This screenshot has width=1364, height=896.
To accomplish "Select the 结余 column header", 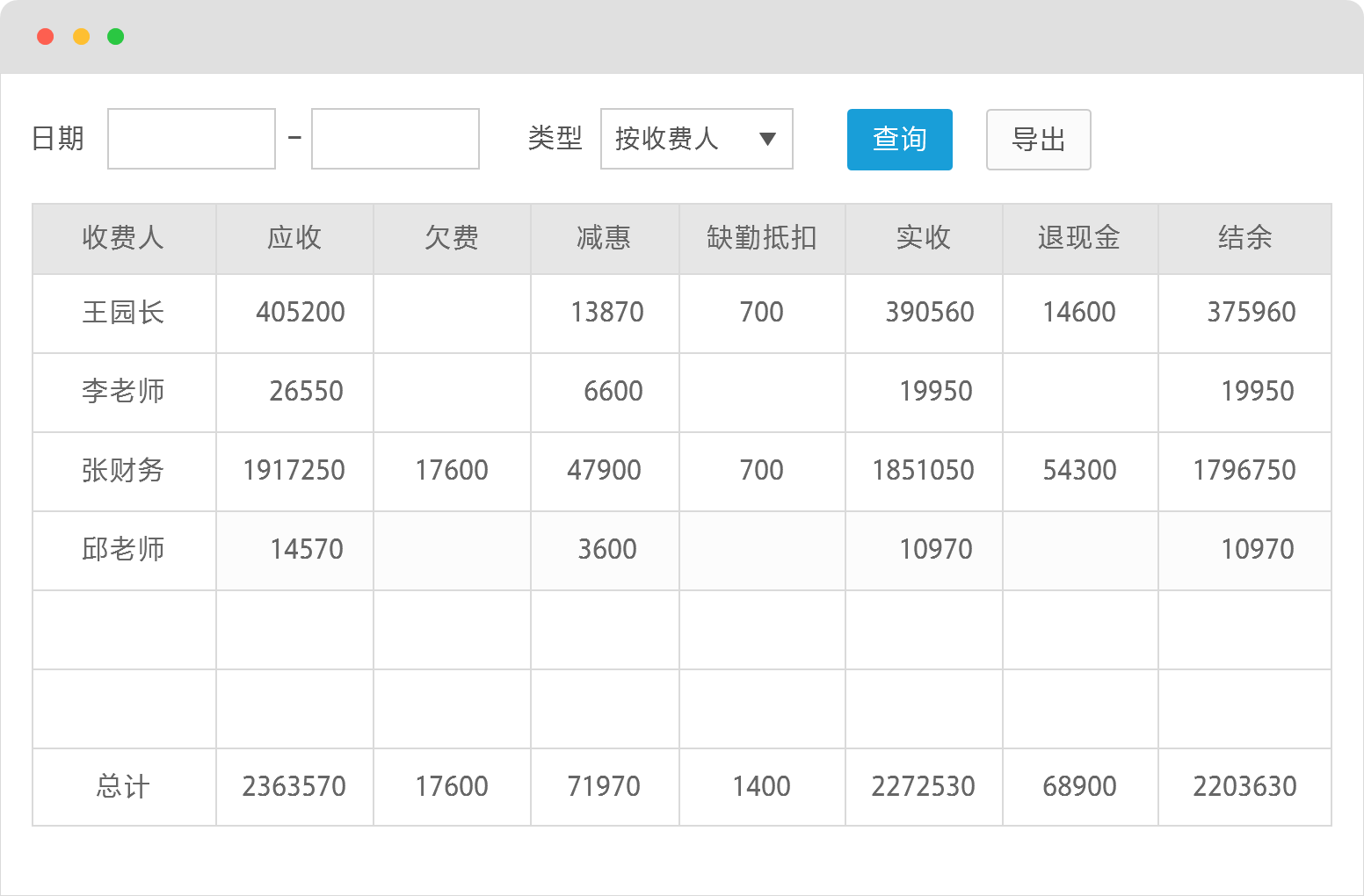I will [1244, 238].
